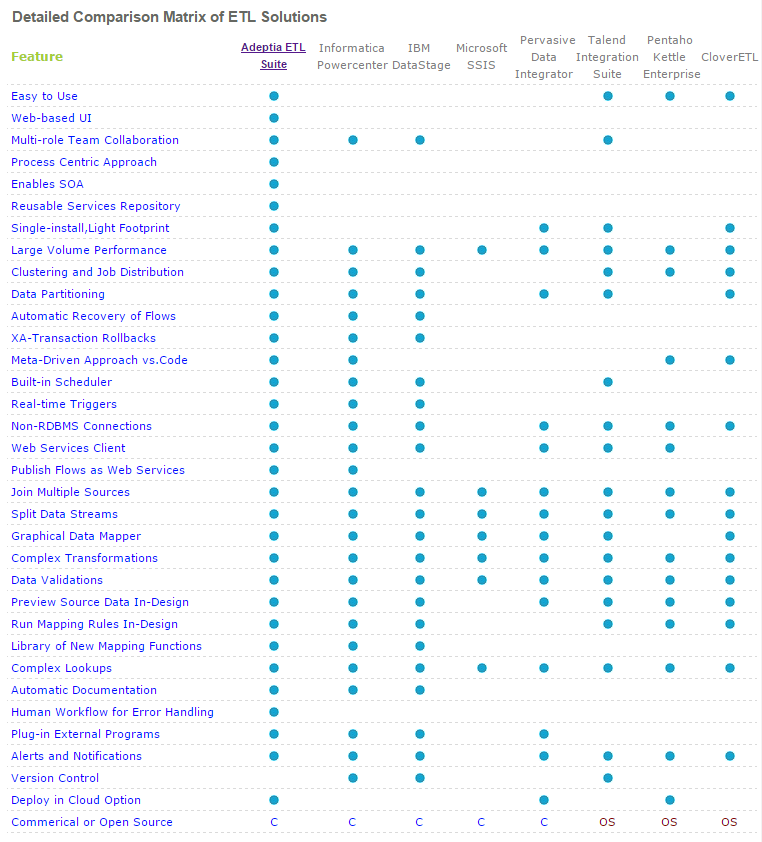Click Talend dot in Built-in Scheduler row
This screenshot has width=762, height=842.
click(608, 382)
